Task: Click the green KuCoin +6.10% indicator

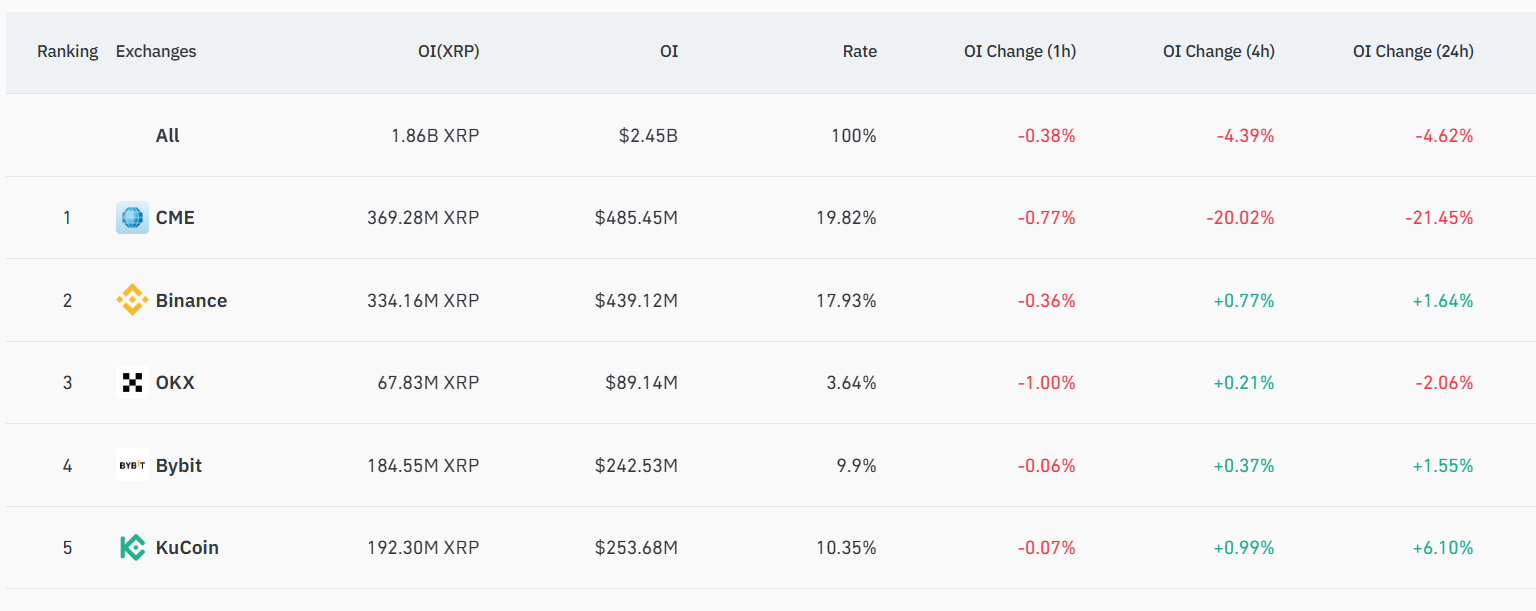Action: click(1443, 547)
